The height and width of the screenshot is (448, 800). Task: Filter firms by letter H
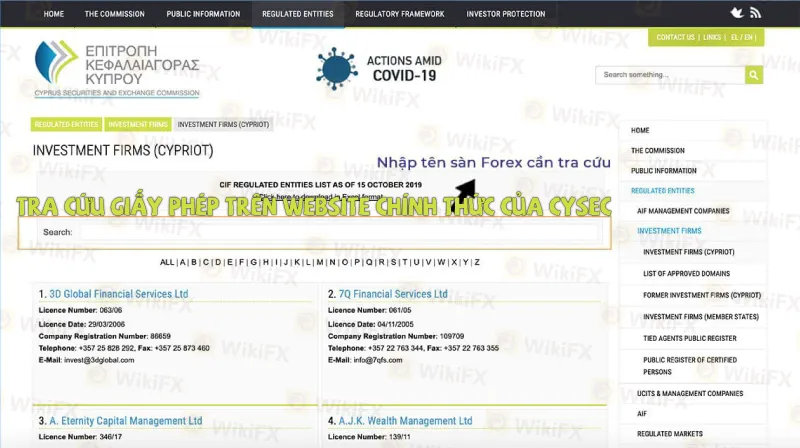(x=266, y=262)
